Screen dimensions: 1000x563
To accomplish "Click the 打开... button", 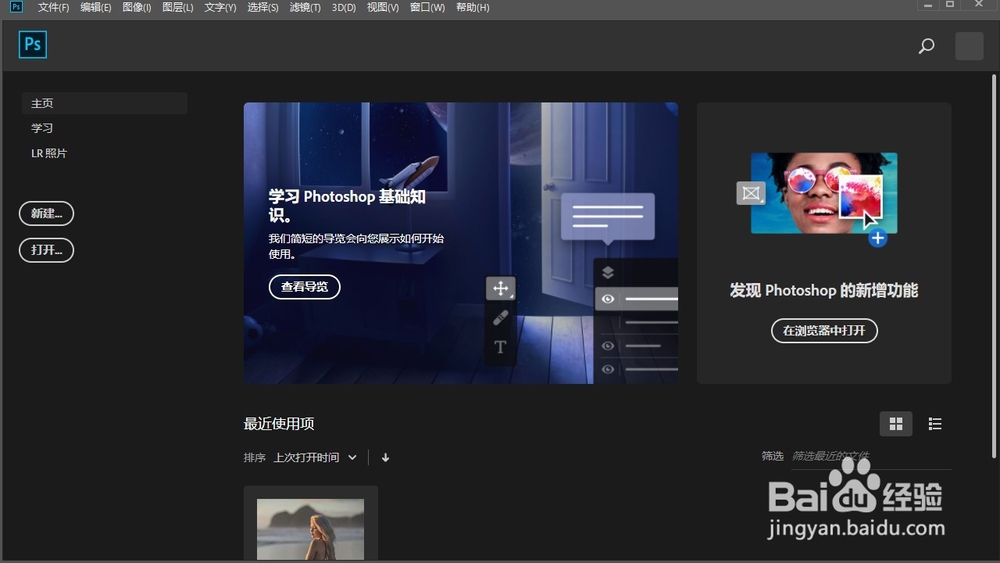I will point(47,250).
